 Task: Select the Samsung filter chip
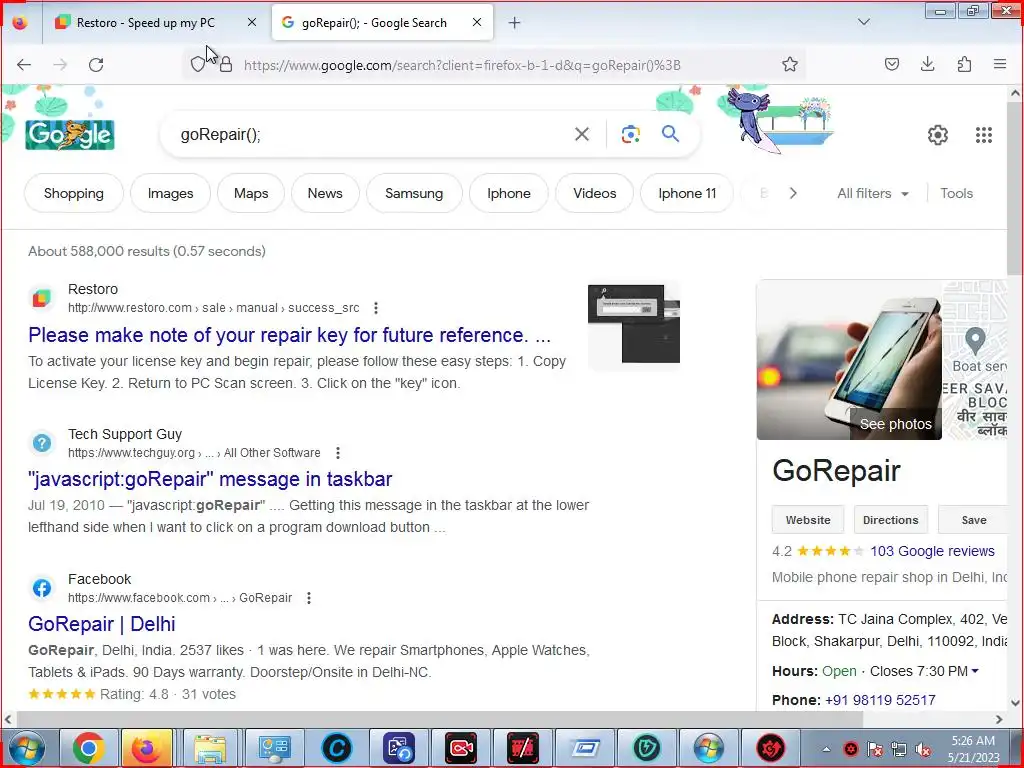point(414,193)
